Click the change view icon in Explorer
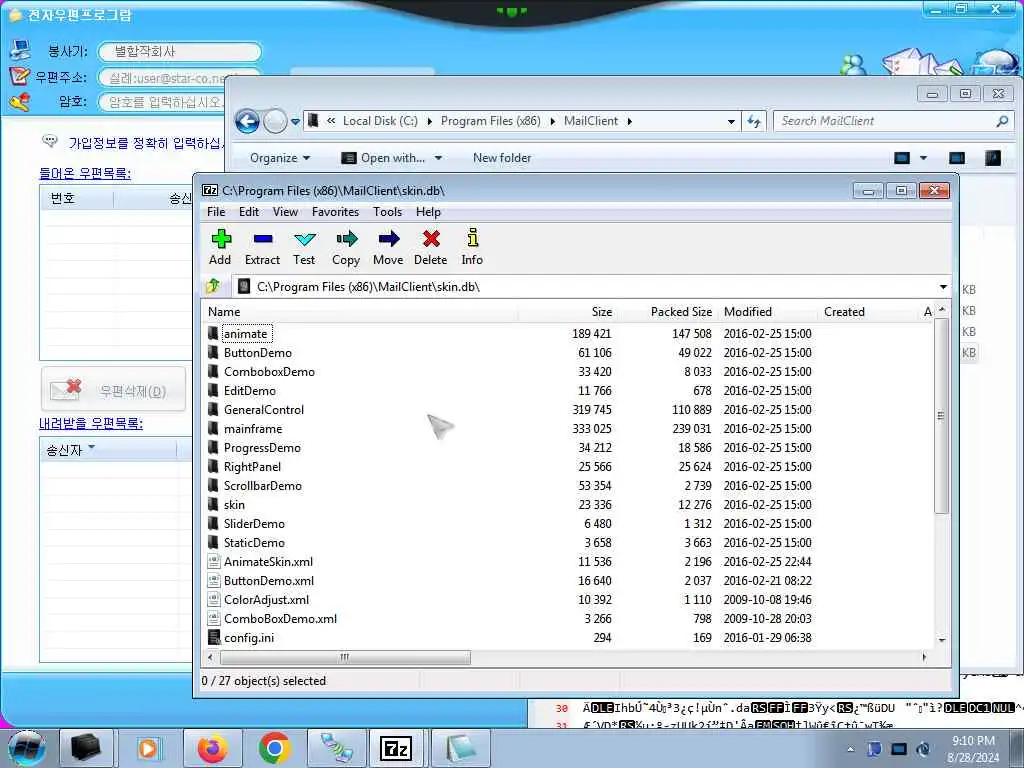The height and width of the screenshot is (768, 1024). [902, 158]
